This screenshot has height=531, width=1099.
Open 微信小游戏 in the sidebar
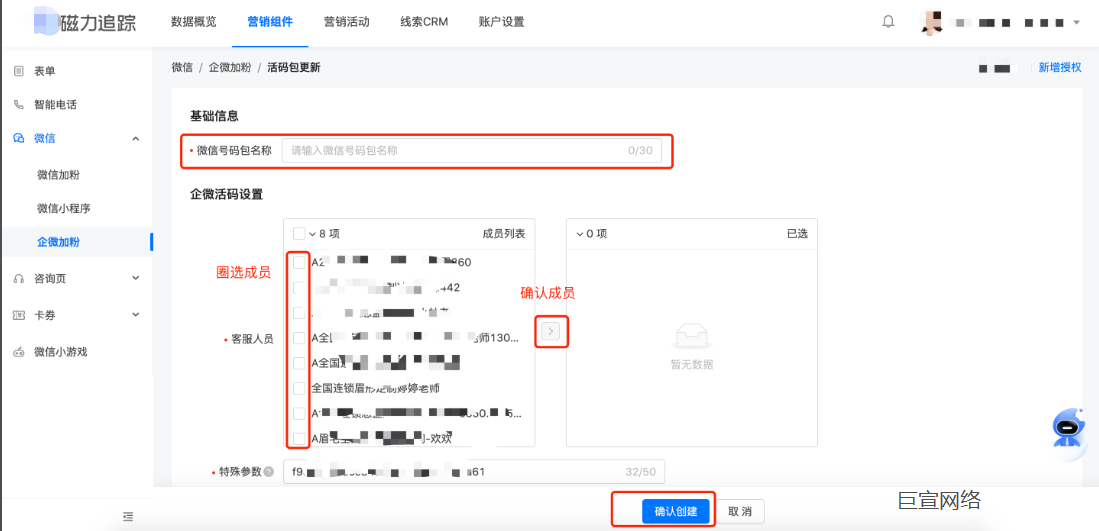coord(60,352)
